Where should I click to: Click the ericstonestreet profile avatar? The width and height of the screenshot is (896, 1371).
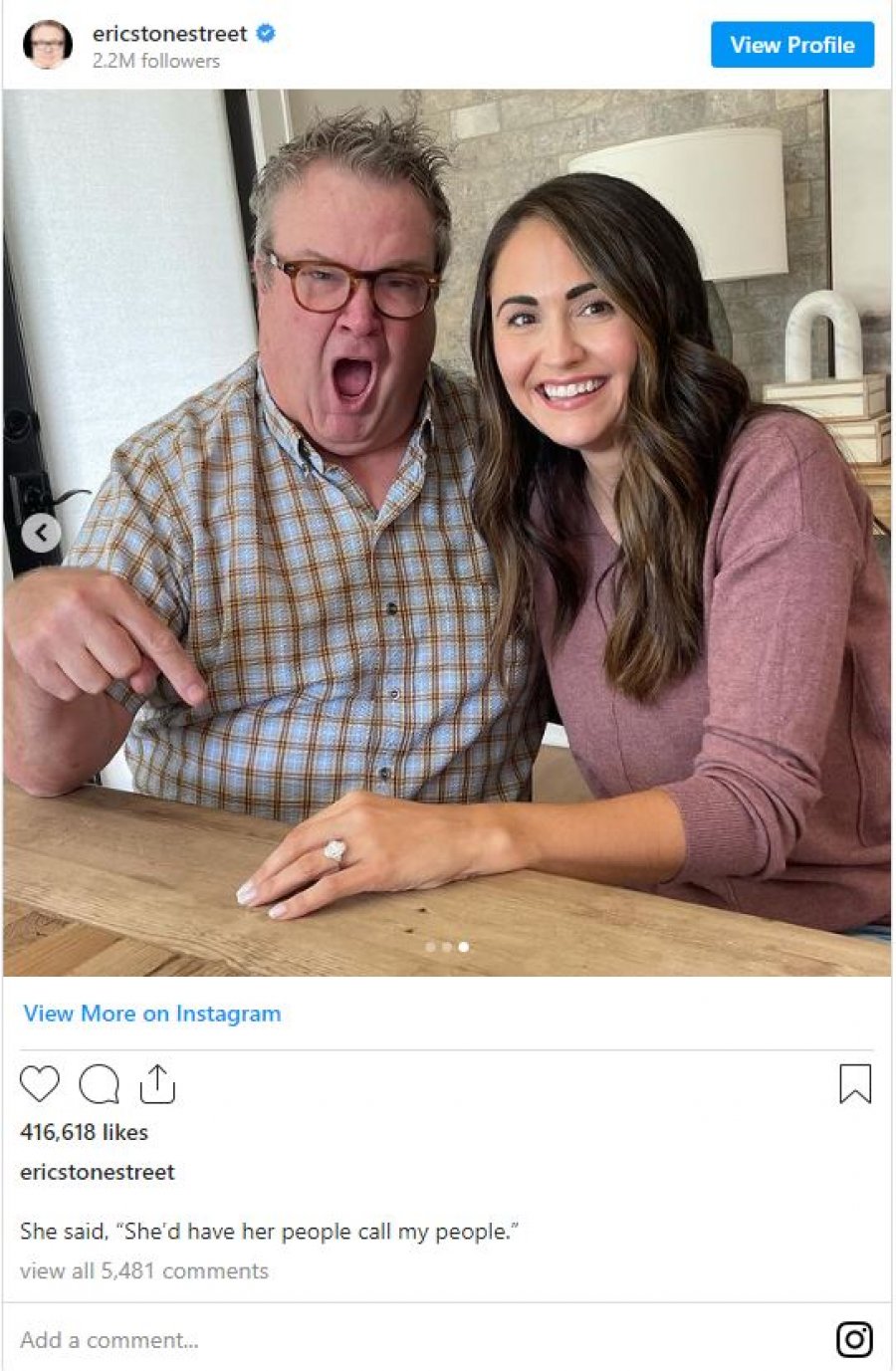pos(48,45)
